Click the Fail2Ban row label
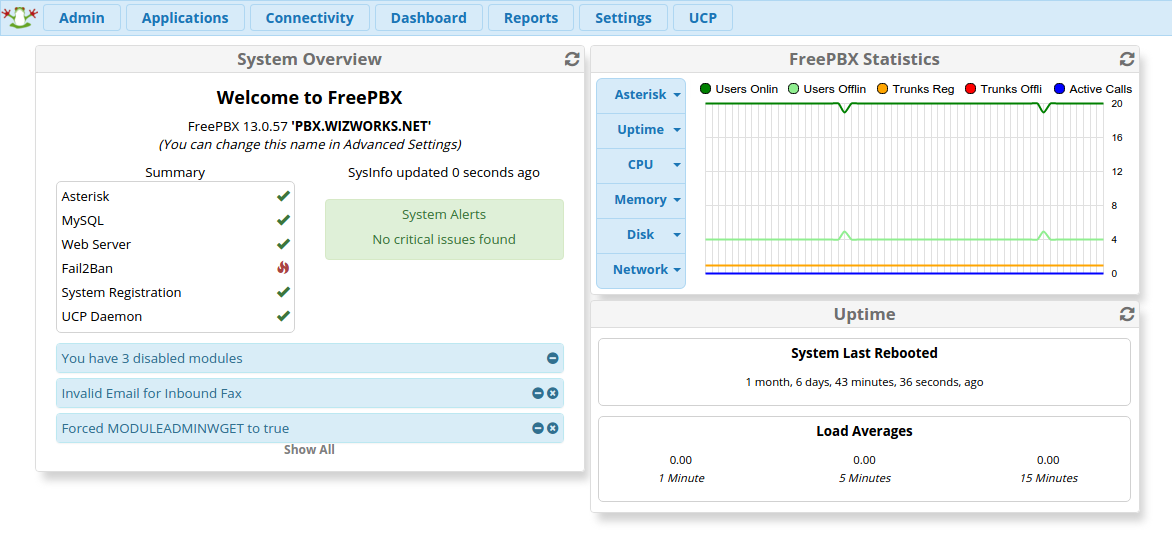 coord(87,268)
